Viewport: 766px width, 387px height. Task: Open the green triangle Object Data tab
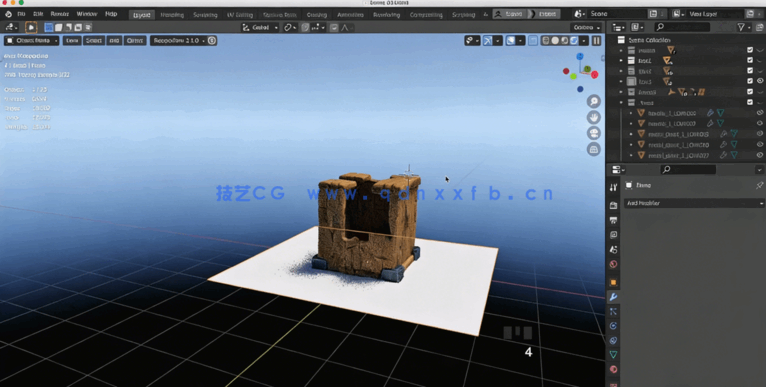click(x=613, y=355)
